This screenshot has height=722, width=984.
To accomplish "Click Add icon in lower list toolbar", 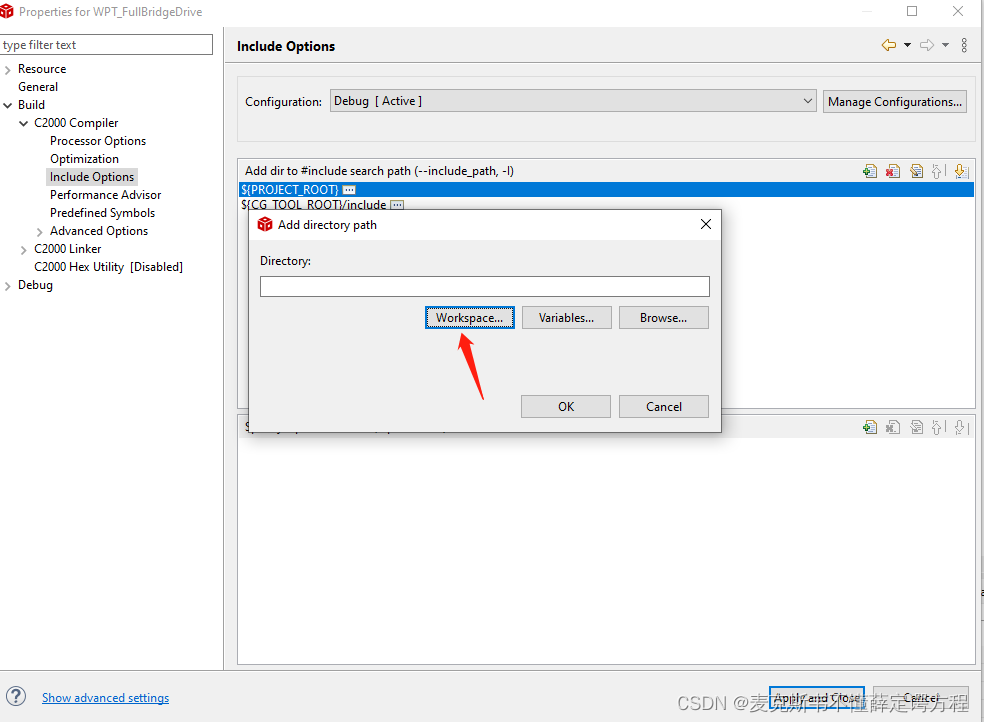I will click(870, 427).
